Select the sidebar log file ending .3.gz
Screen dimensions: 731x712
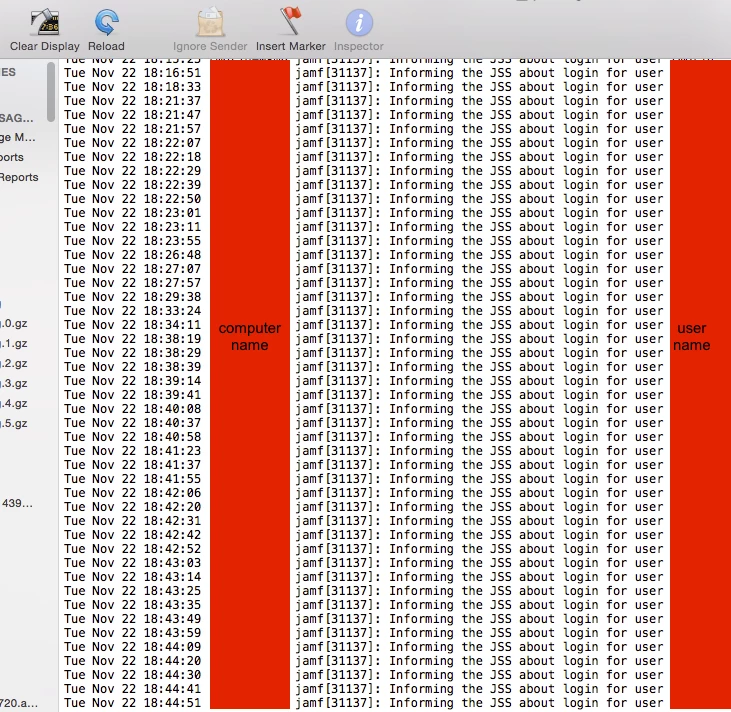pos(14,383)
